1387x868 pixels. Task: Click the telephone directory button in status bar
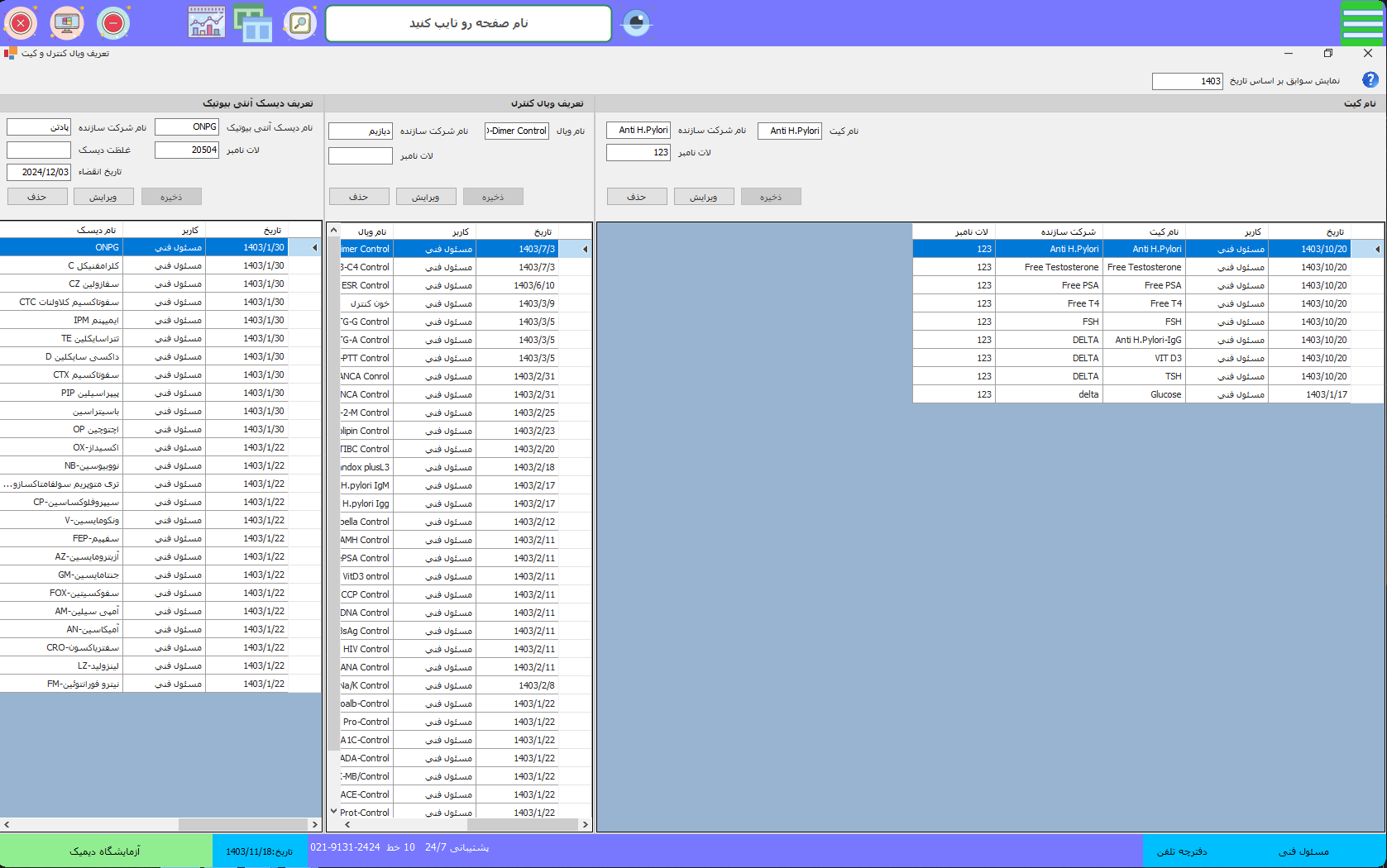(x=1182, y=851)
